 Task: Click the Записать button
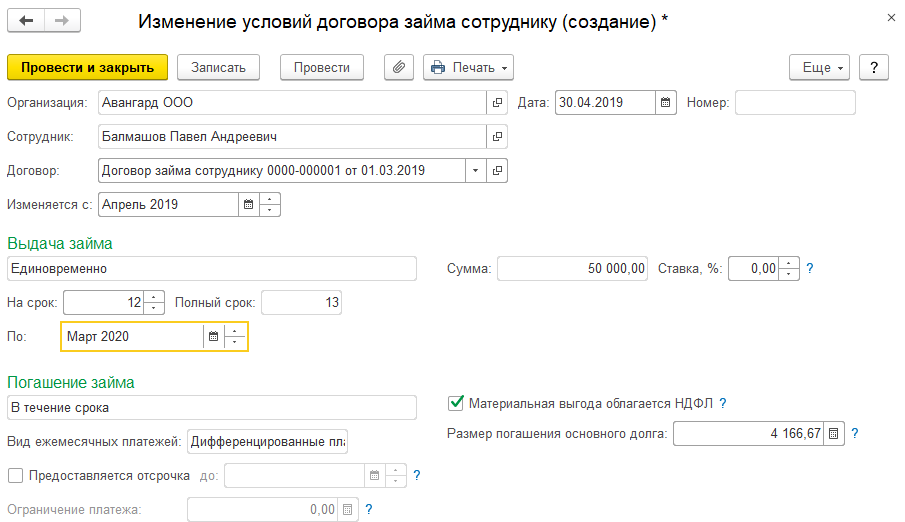[218, 67]
